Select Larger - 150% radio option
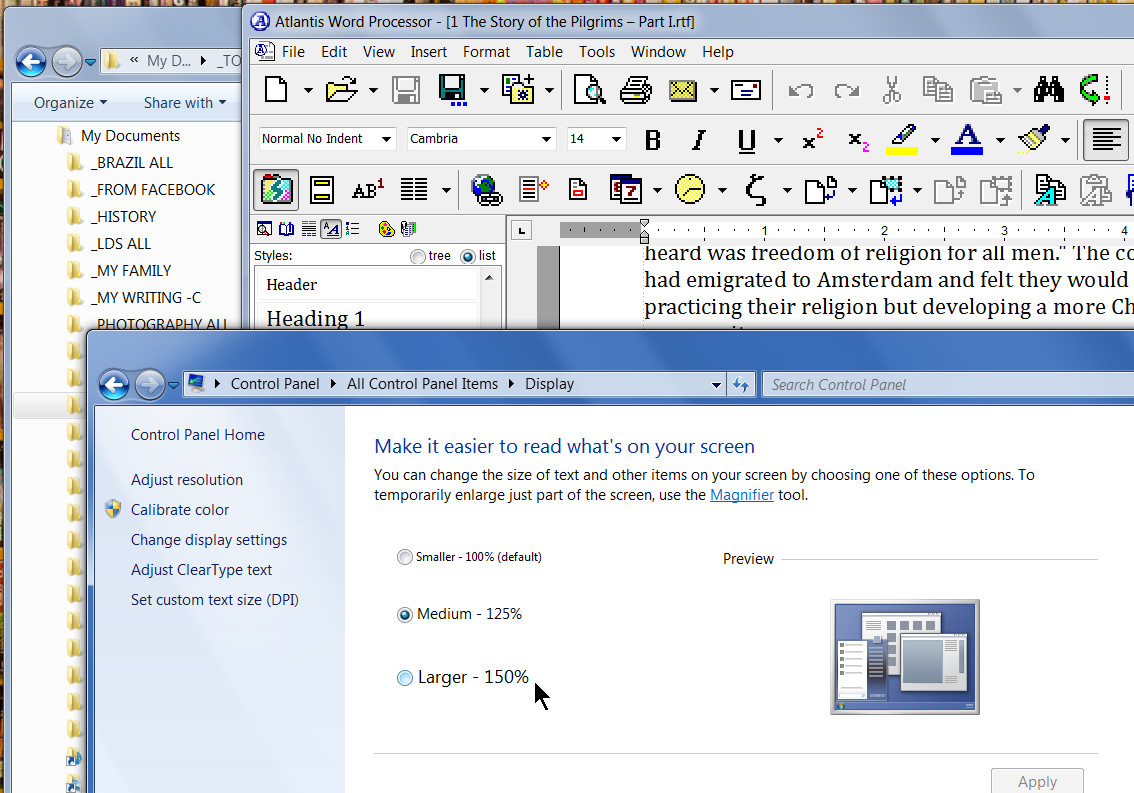The image size is (1134, 793). tap(404, 678)
